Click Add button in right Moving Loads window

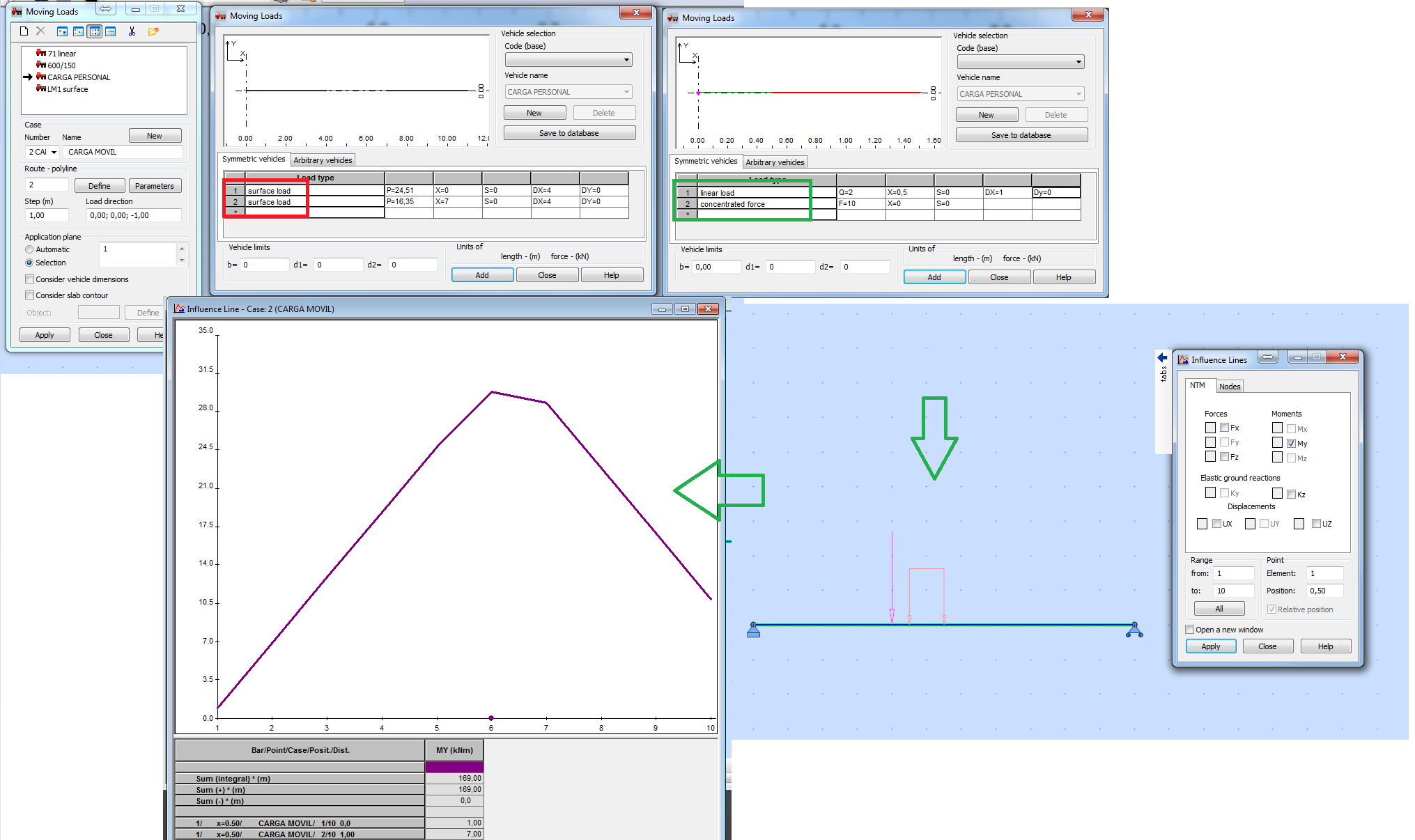click(x=934, y=277)
